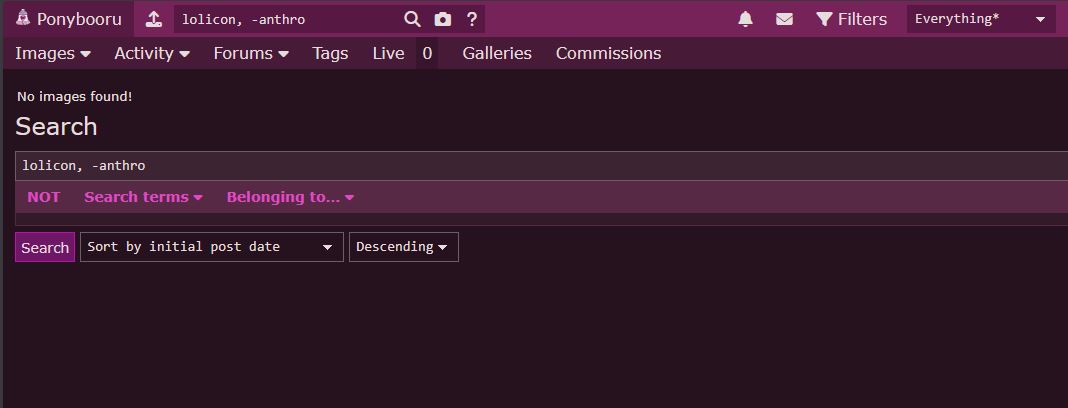
Task: Open the notifications bell
Action: click(x=745, y=19)
